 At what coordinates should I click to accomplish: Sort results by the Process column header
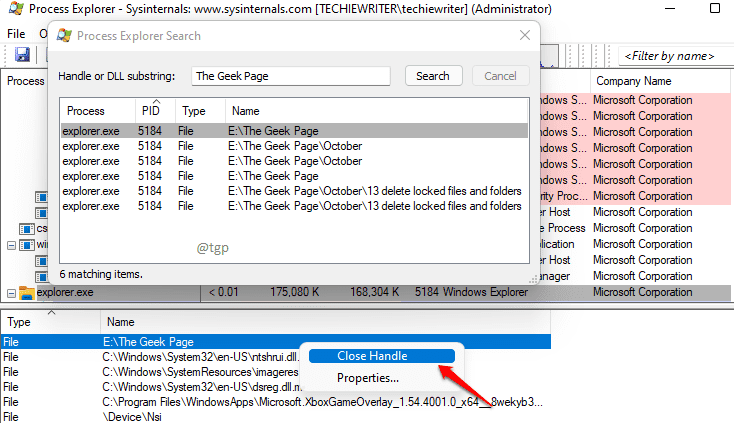(x=97, y=111)
